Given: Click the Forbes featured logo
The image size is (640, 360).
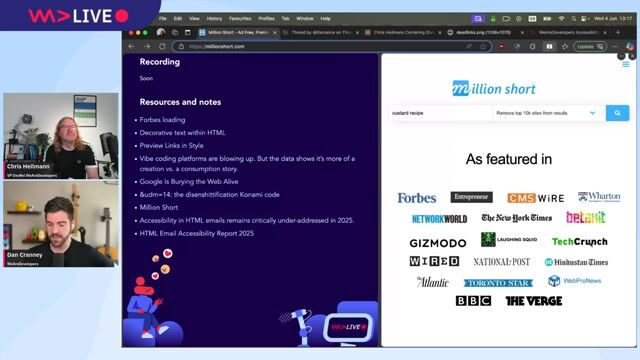Looking at the screenshot, I should tap(417, 198).
